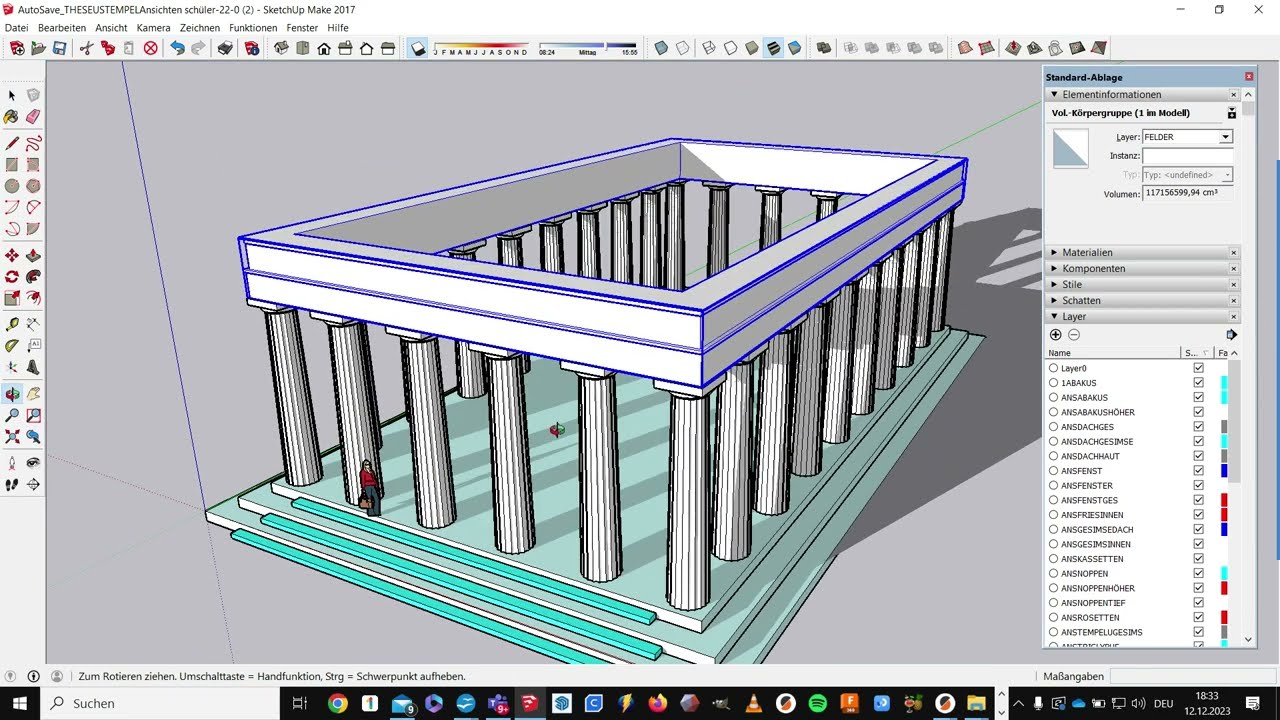Set ANSFENSTER as active layer radio

[x=1054, y=486]
